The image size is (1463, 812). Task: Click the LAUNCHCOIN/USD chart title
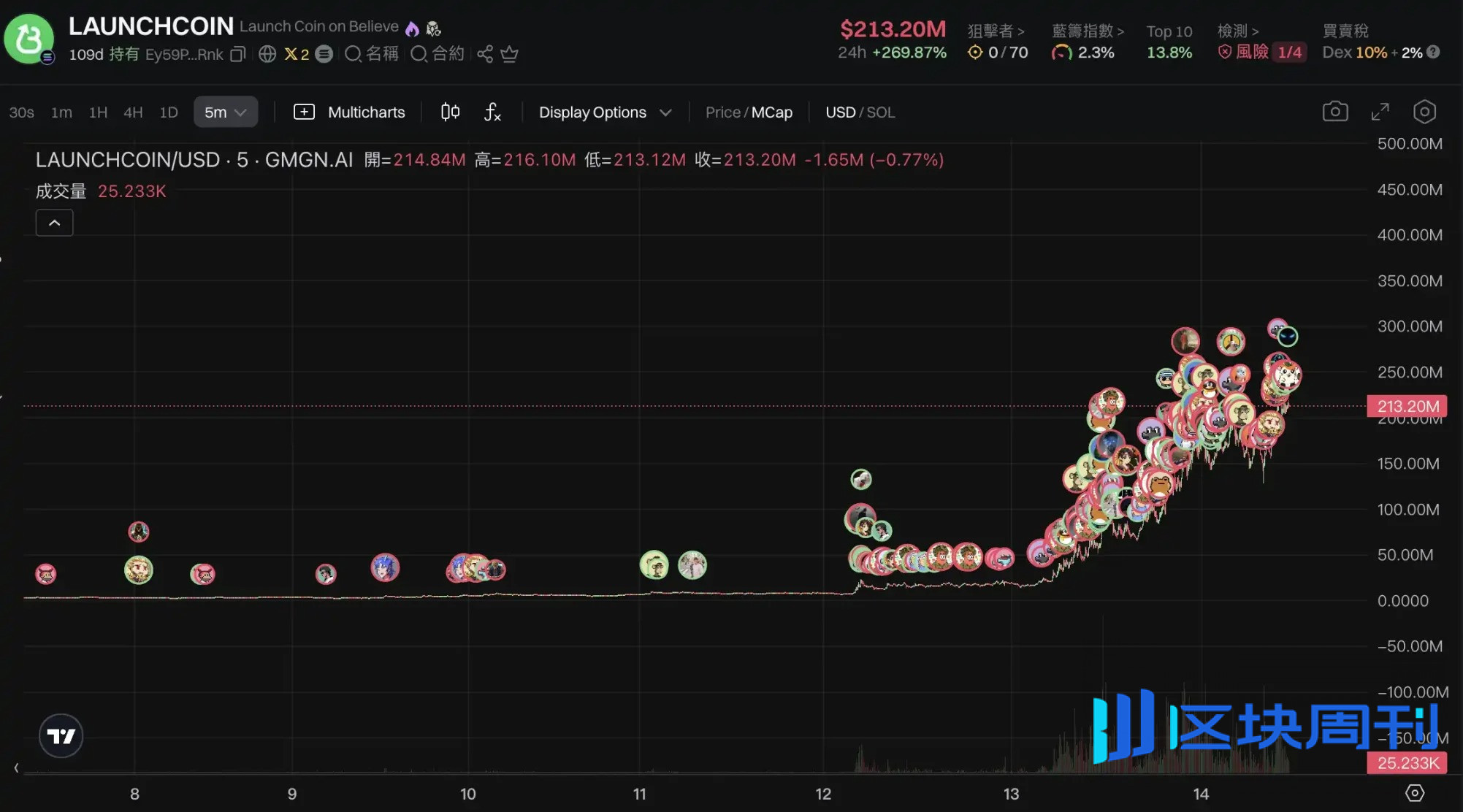(194, 160)
